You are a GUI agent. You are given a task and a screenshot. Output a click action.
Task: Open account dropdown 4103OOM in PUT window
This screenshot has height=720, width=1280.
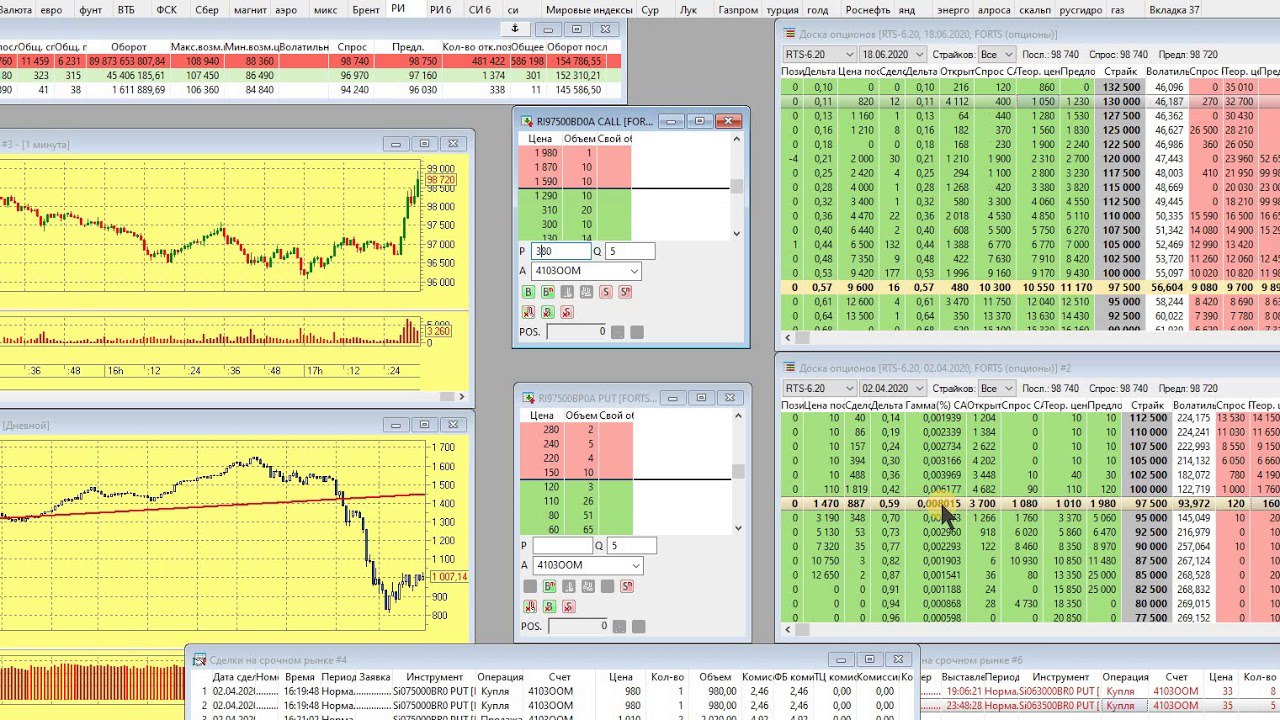click(x=635, y=565)
